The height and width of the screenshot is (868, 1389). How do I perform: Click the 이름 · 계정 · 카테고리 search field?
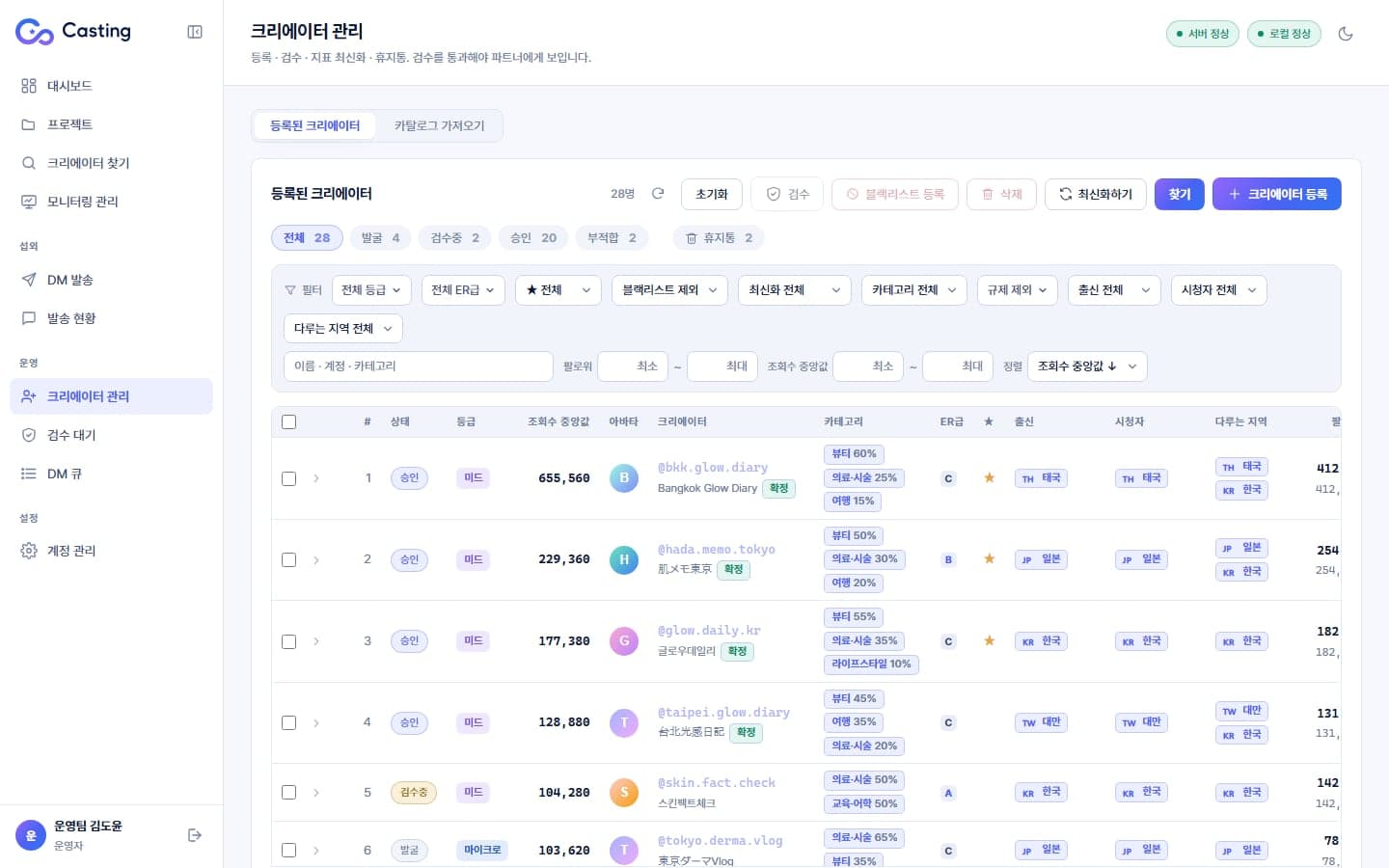(x=419, y=366)
